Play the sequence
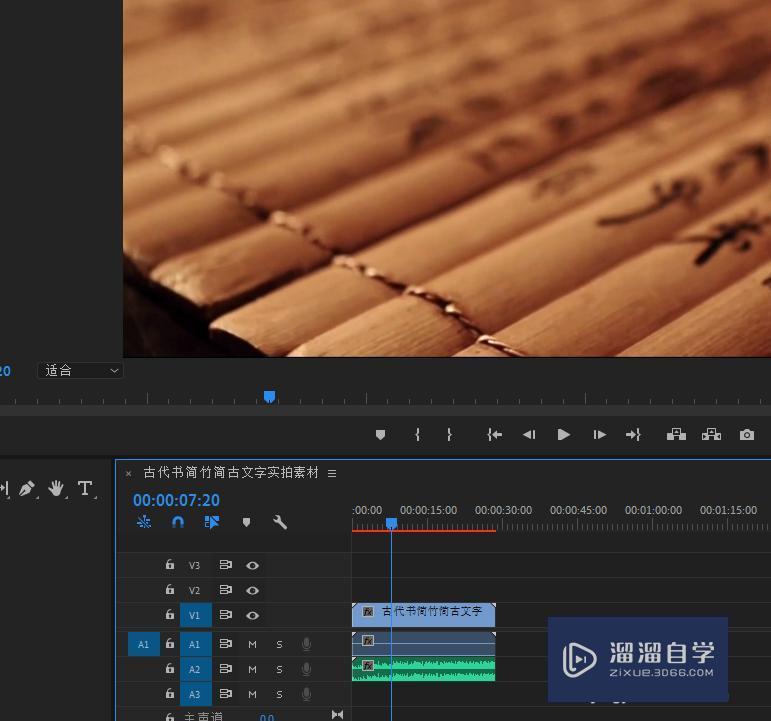The width and height of the screenshot is (771, 721). pyautogui.click(x=563, y=435)
